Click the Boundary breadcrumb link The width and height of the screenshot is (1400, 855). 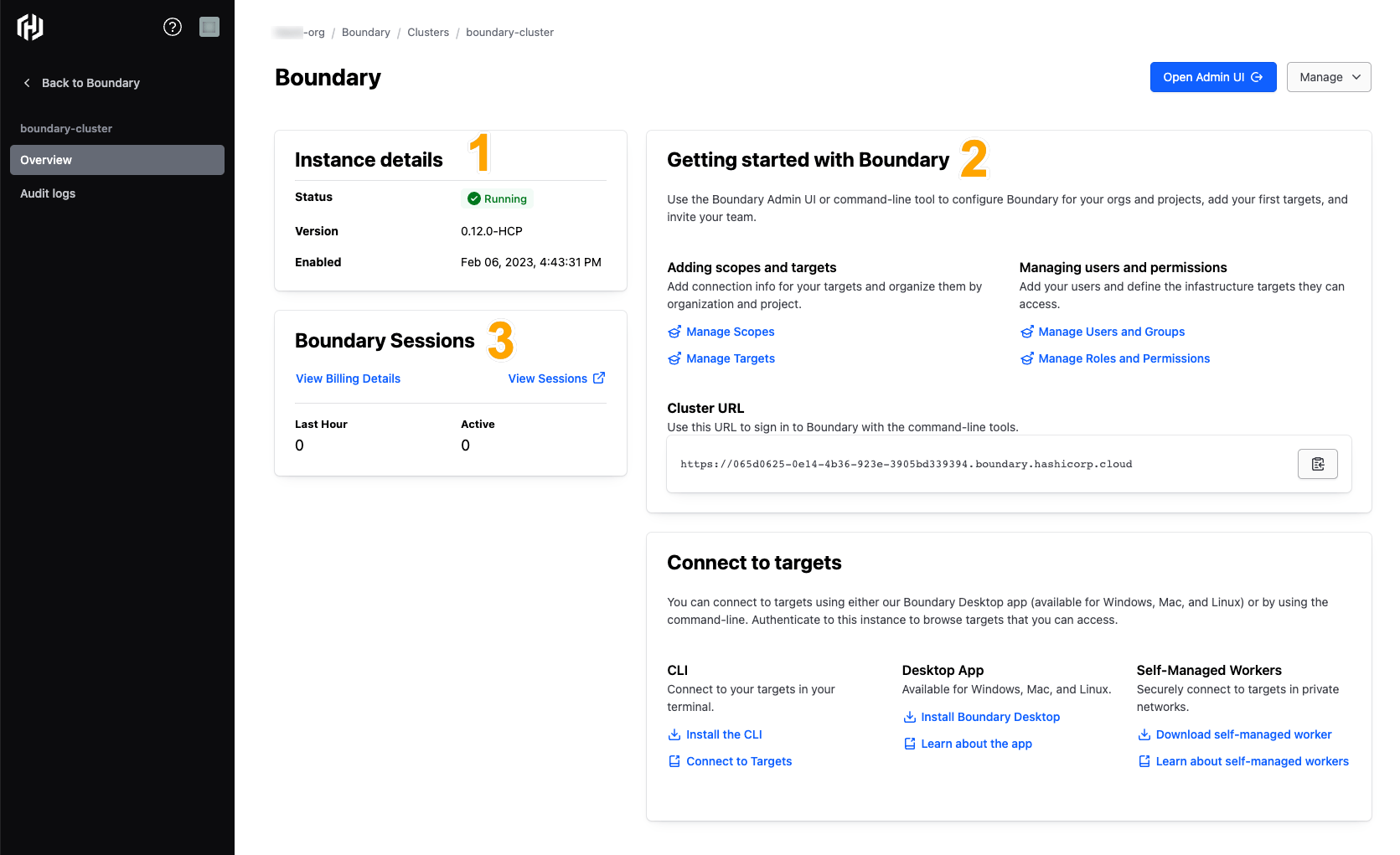click(x=365, y=32)
